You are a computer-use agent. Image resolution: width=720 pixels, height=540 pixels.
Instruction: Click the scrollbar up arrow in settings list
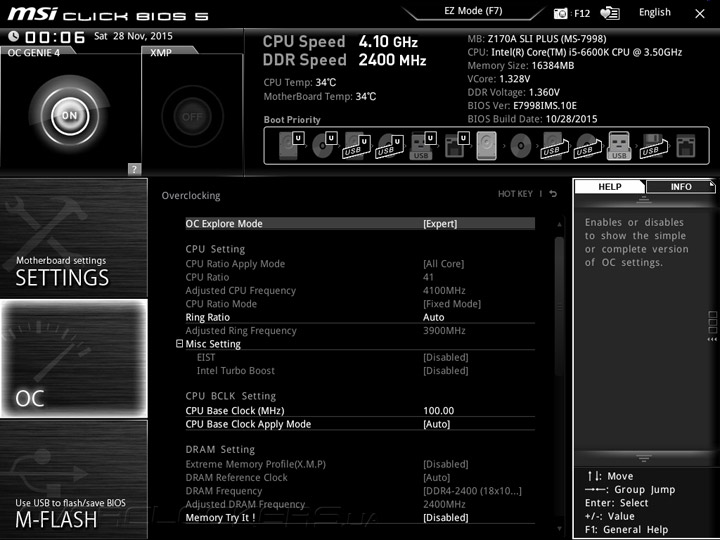coord(559,225)
